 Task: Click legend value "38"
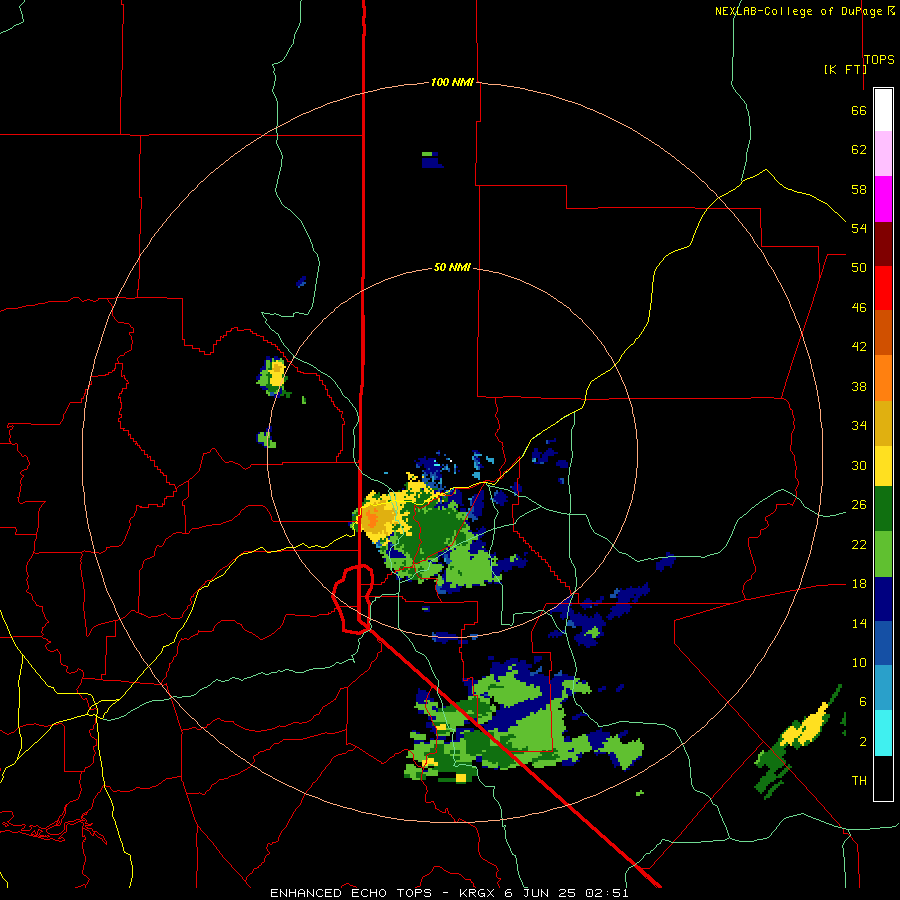pyautogui.click(x=859, y=386)
